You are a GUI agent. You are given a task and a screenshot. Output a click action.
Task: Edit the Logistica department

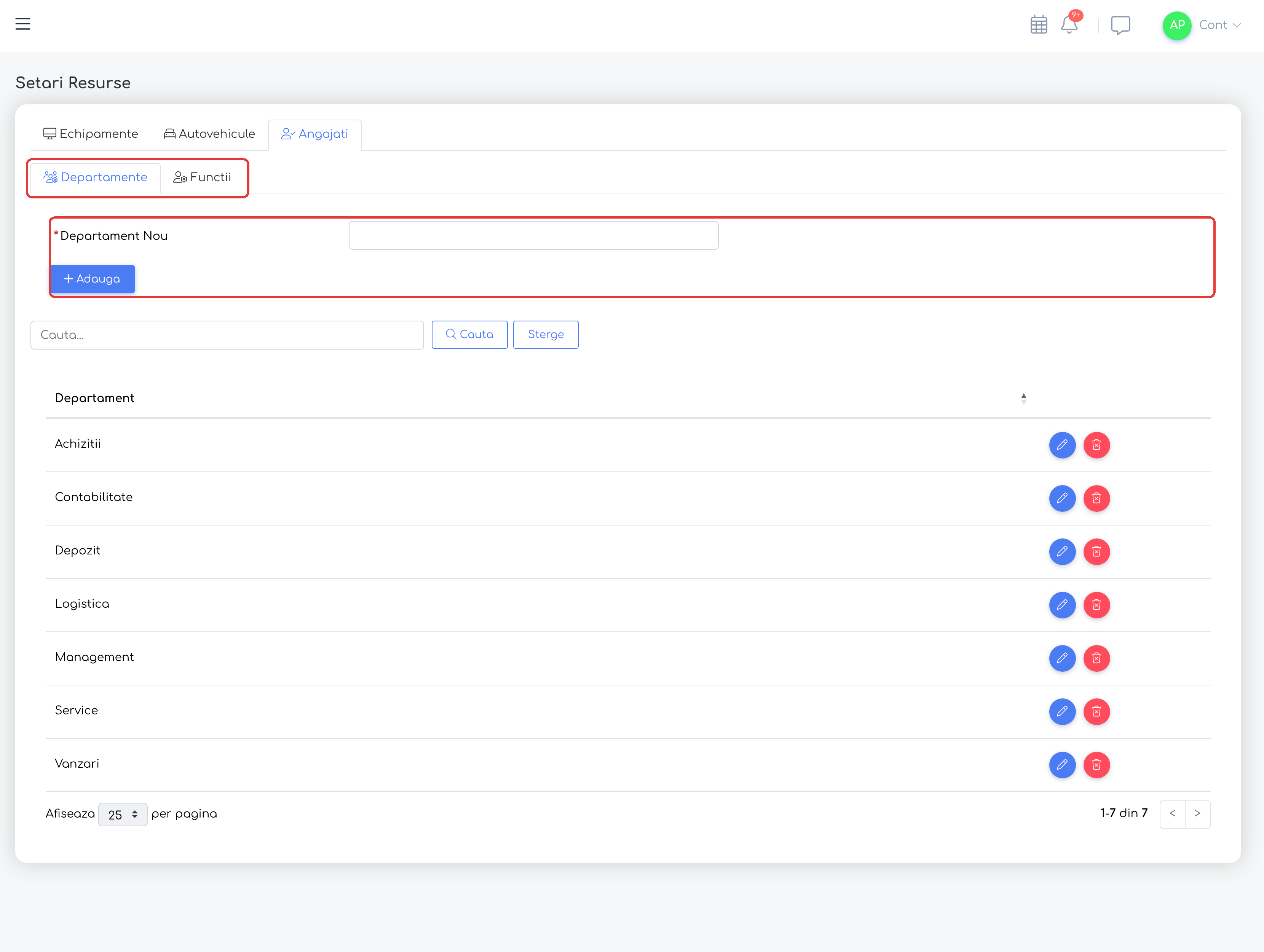[1062, 605]
